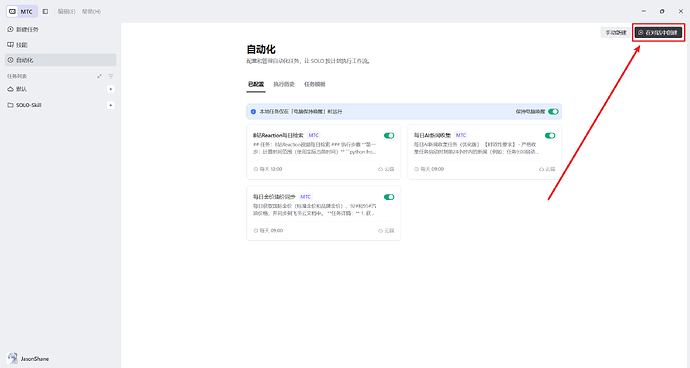Screen dimensions: 690x368
Task: Open the MTC workspace switcher
Action: pos(21,11)
